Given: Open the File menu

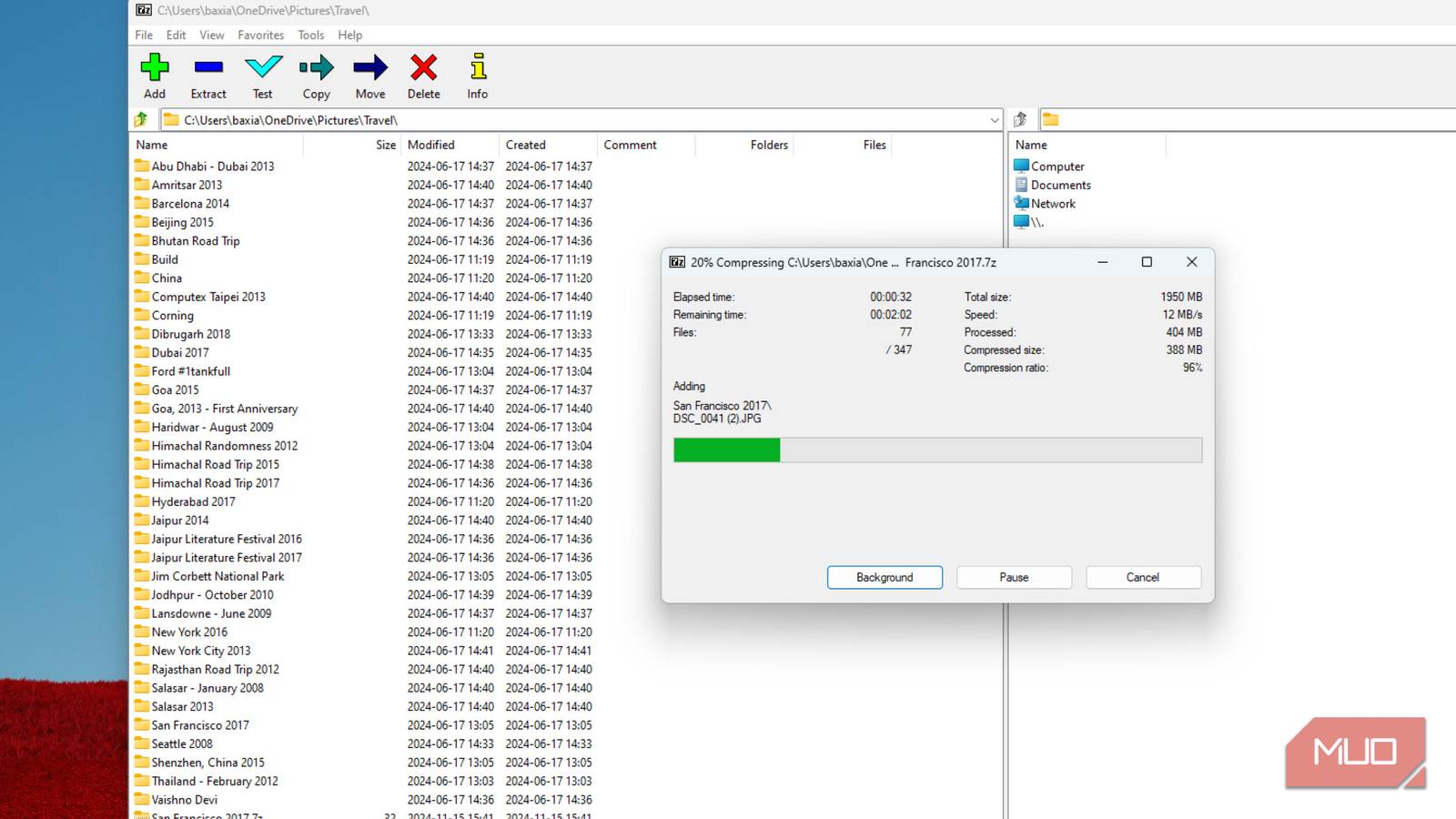Looking at the screenshot, I should (x=144, y=35).
